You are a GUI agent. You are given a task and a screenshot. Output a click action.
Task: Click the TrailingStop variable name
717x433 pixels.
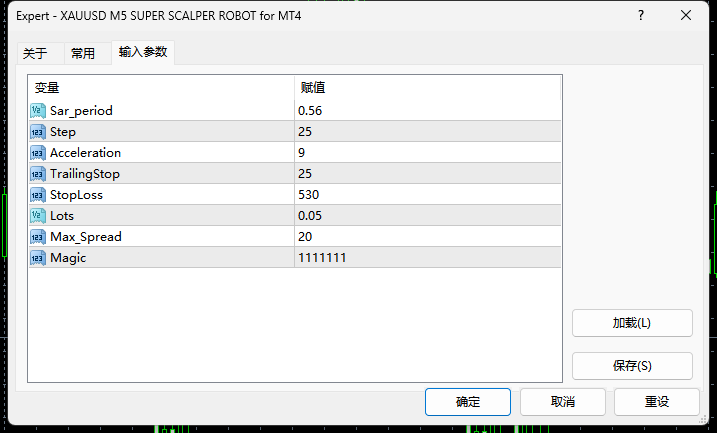(85, 174)
